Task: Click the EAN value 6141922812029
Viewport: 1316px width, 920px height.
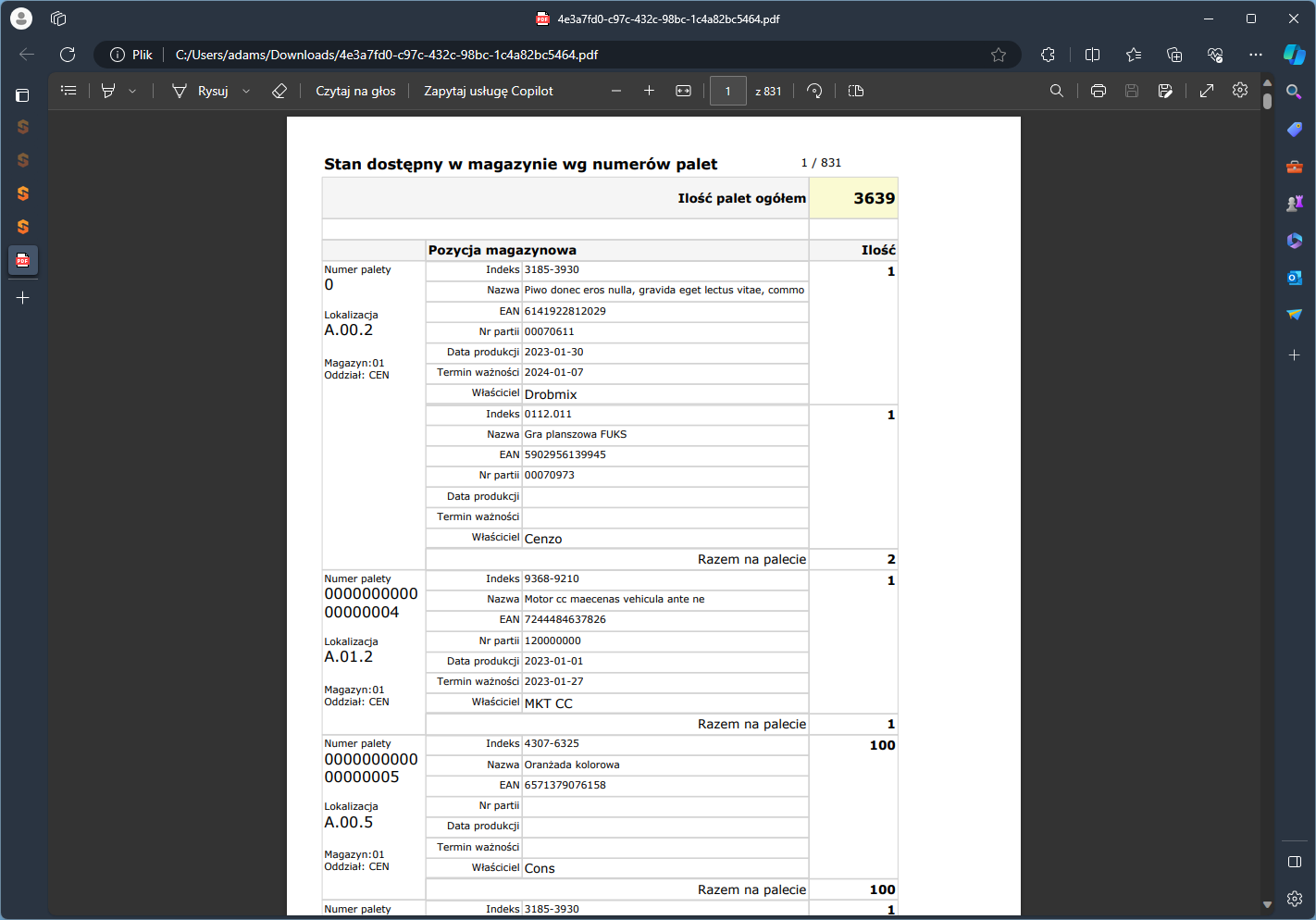Action: [565, 311]
